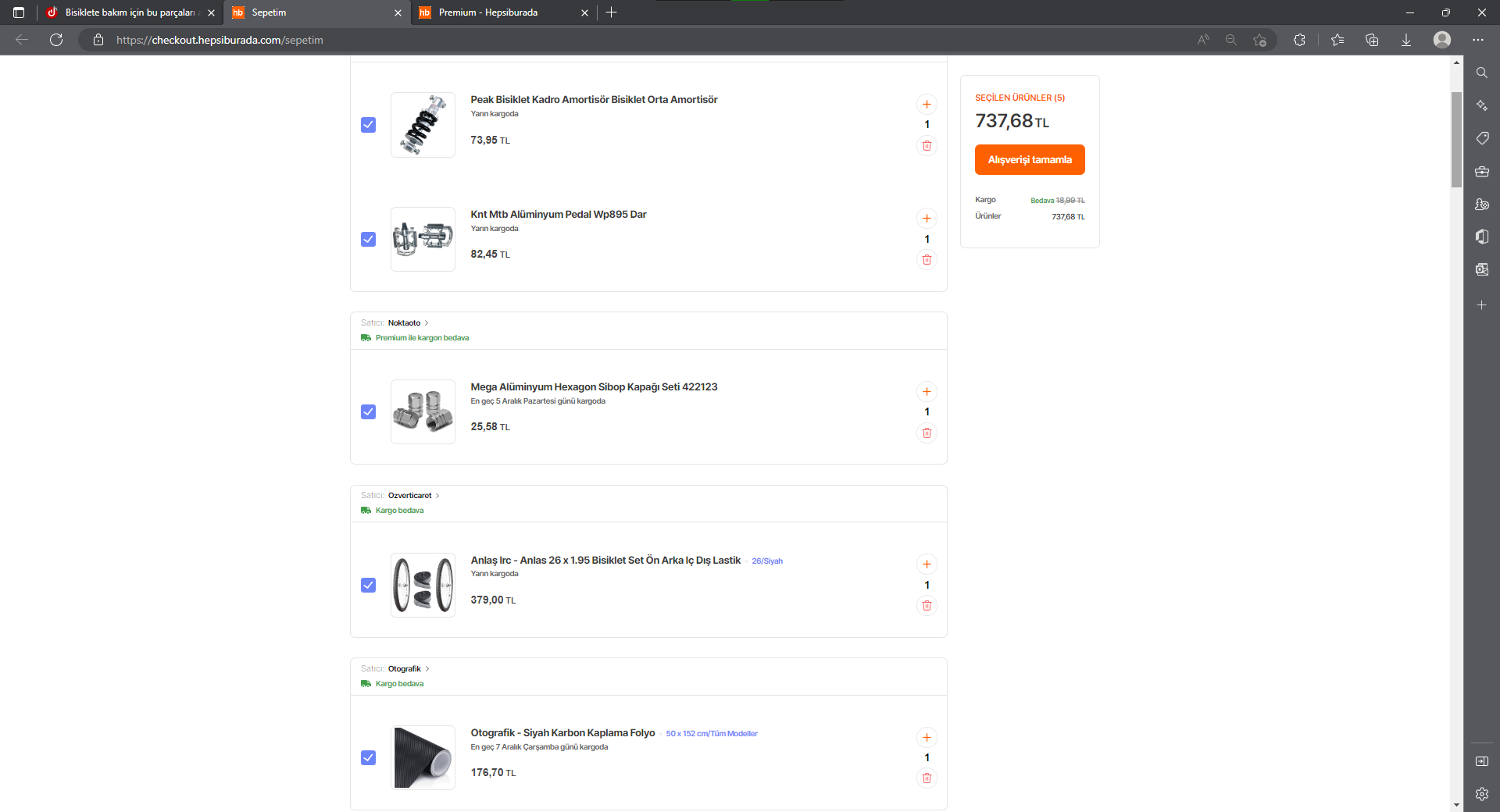
Task: Switch to Sepetim tab
Action: click(316, 12)
